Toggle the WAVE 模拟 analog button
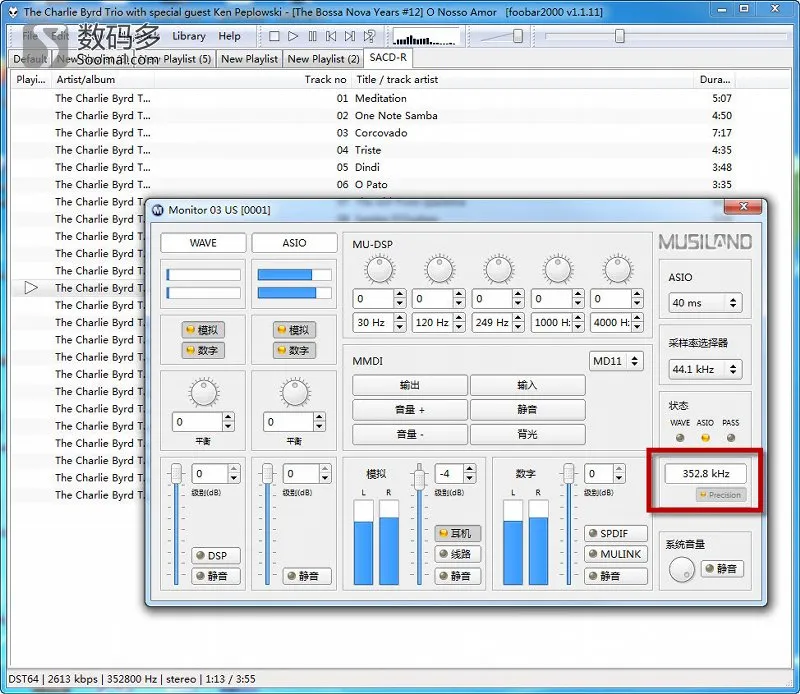Image resolution: width=800 pixels, height=694 pixels. [x=202, y=330]
